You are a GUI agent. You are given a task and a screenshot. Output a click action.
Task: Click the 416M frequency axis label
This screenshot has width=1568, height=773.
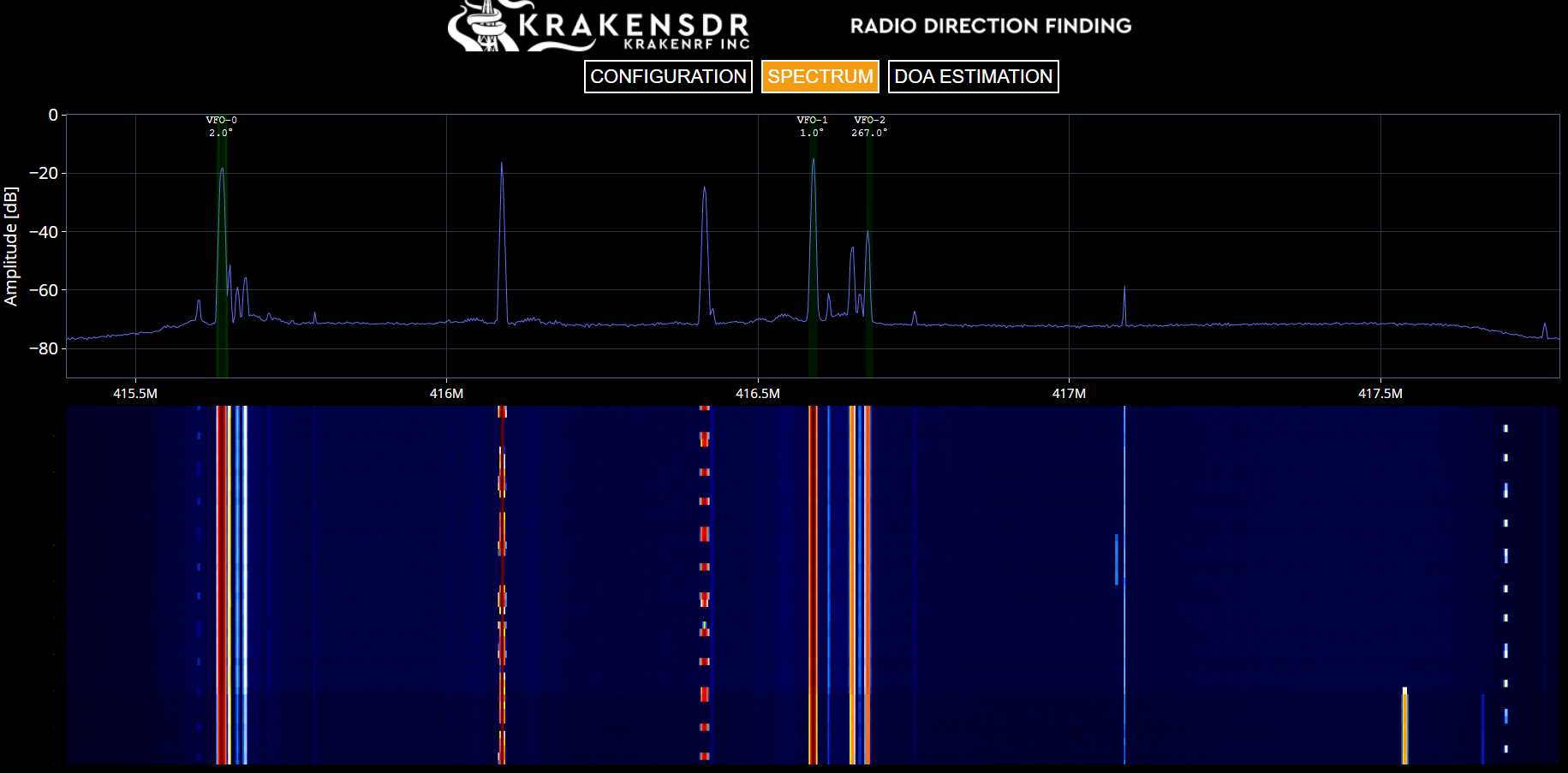tap(446, 394)
